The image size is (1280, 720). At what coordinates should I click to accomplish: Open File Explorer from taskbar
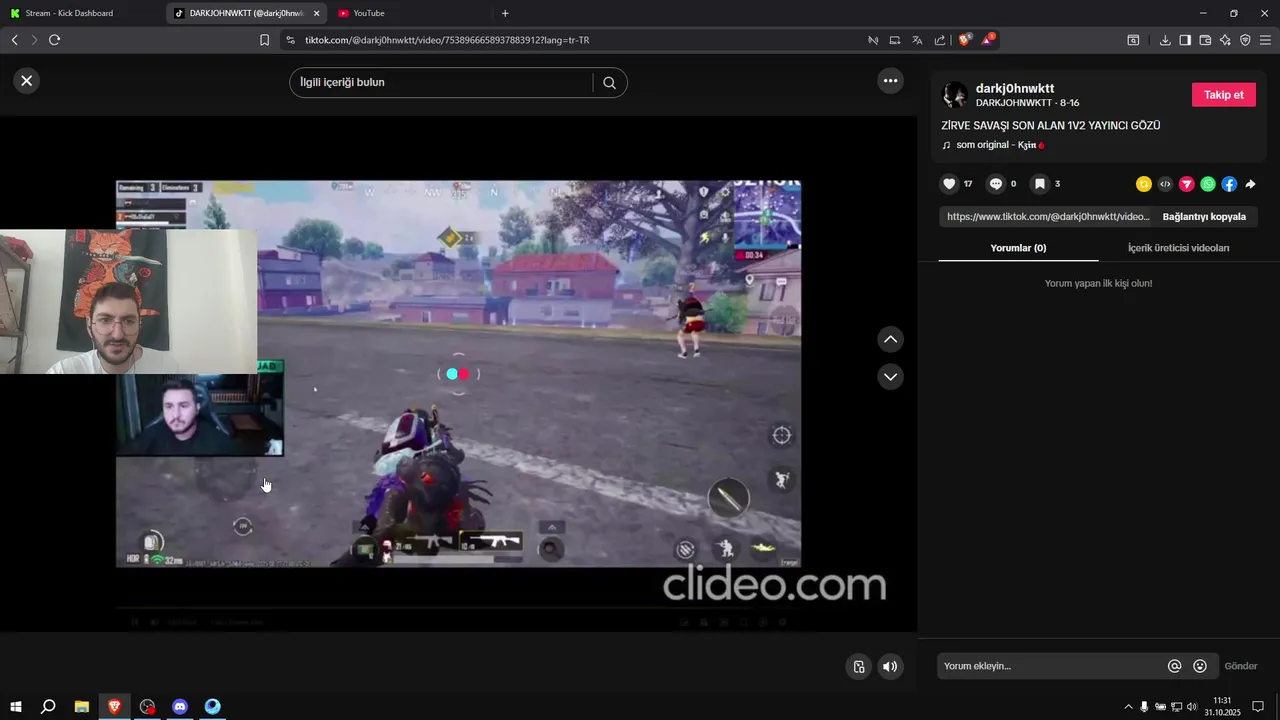coord(82,706)
